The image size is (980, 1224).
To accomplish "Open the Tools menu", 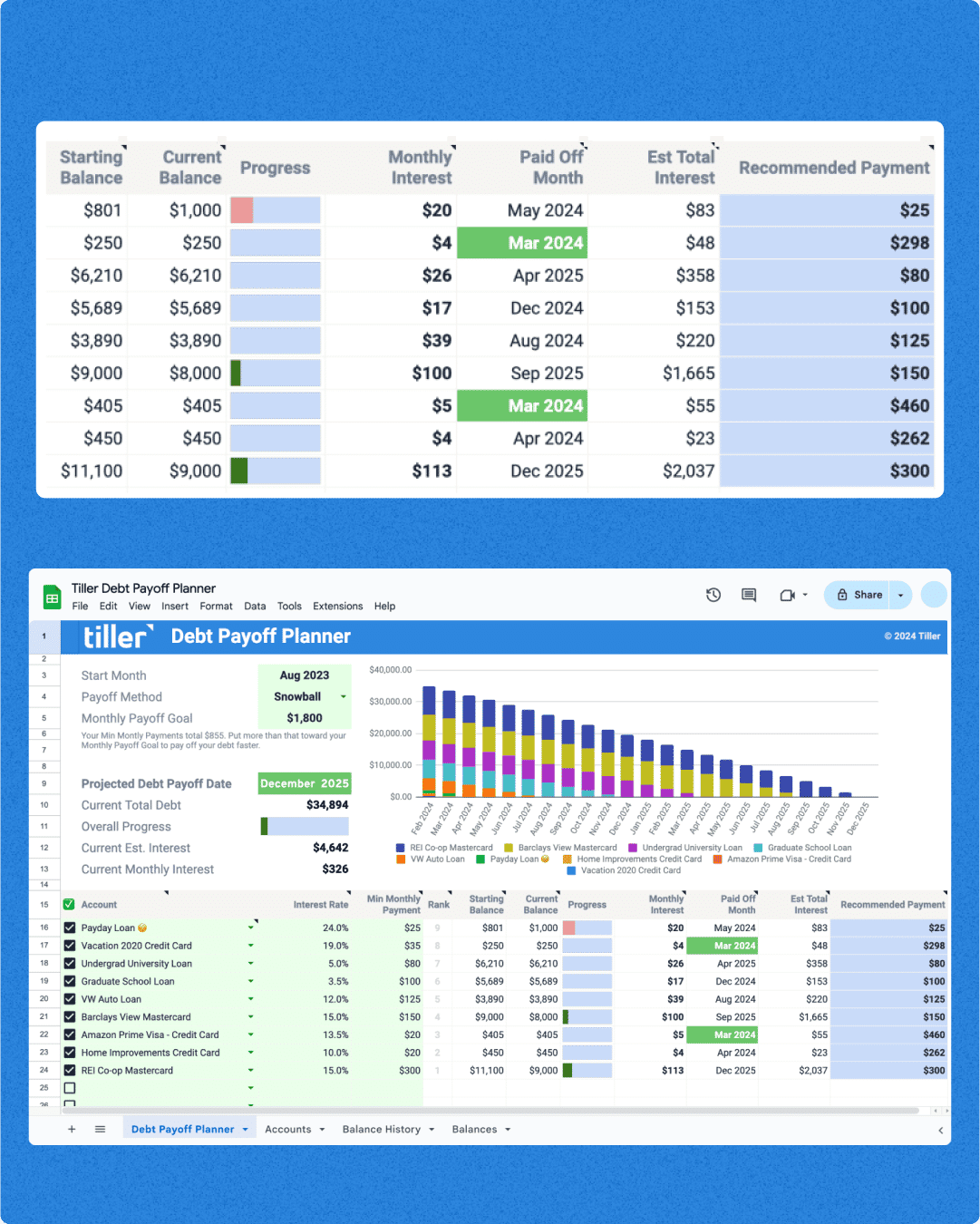I will (x=289, y=606).
